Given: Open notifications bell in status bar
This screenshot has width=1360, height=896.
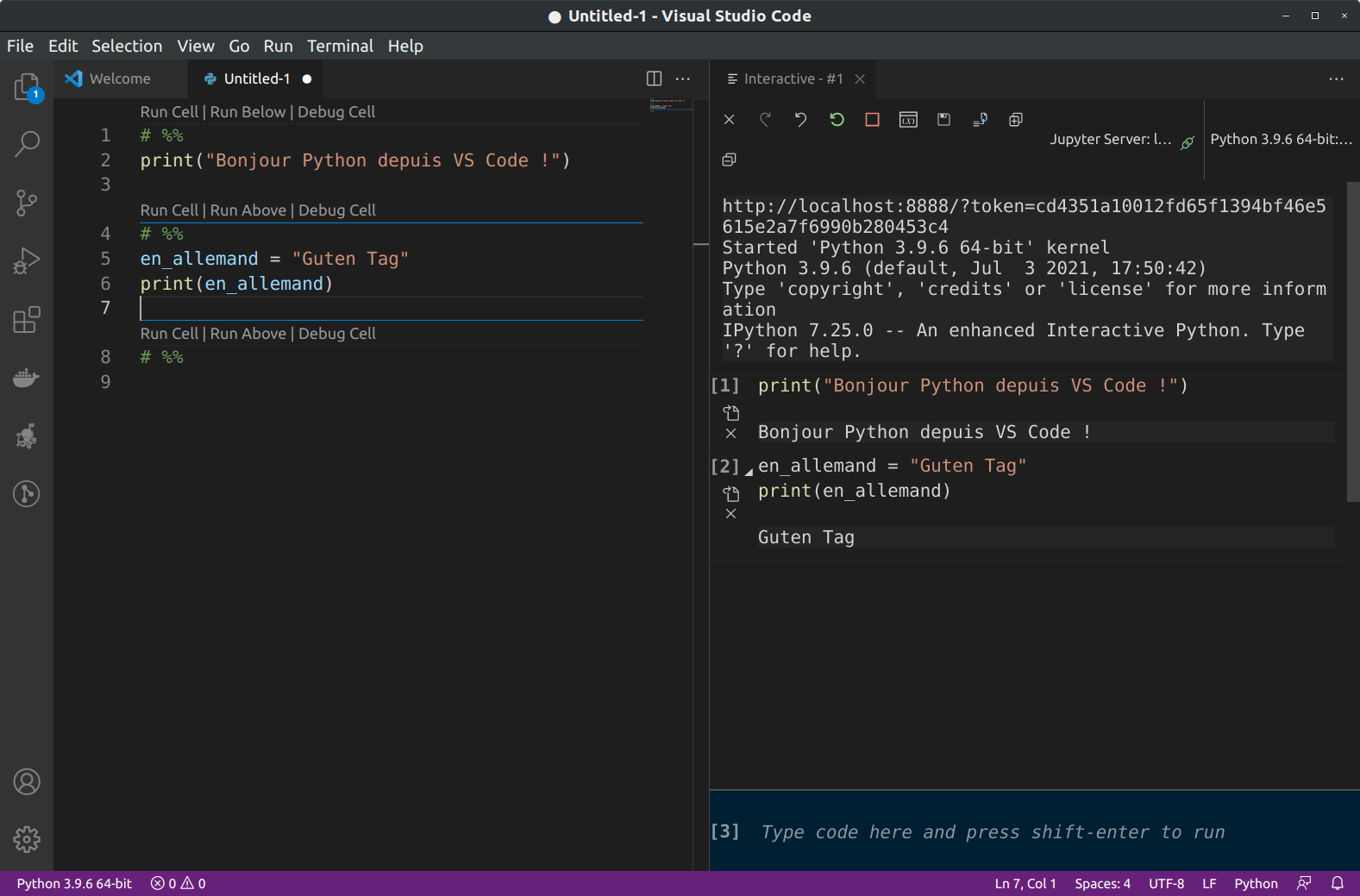Looking at the screenshot, I should click(x=1338, y=883).
